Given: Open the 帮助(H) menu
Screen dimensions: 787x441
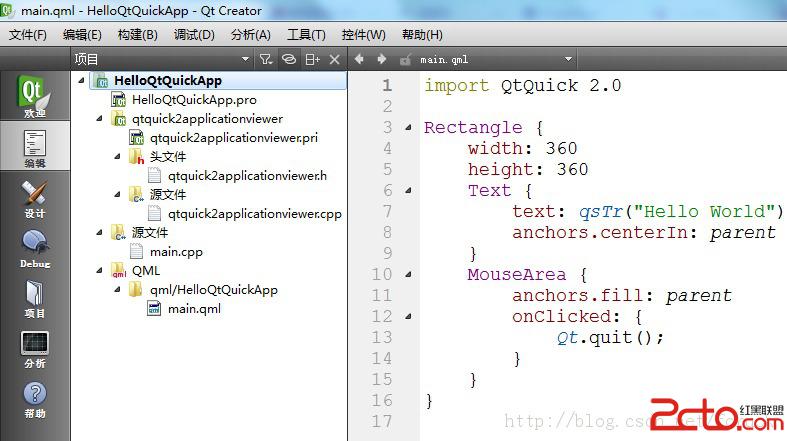Looking at the screenshot, I should click(422, 35).
